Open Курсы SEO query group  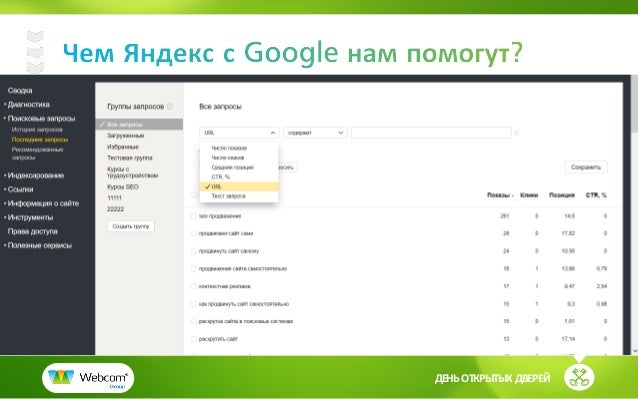(x=122, y=187)
